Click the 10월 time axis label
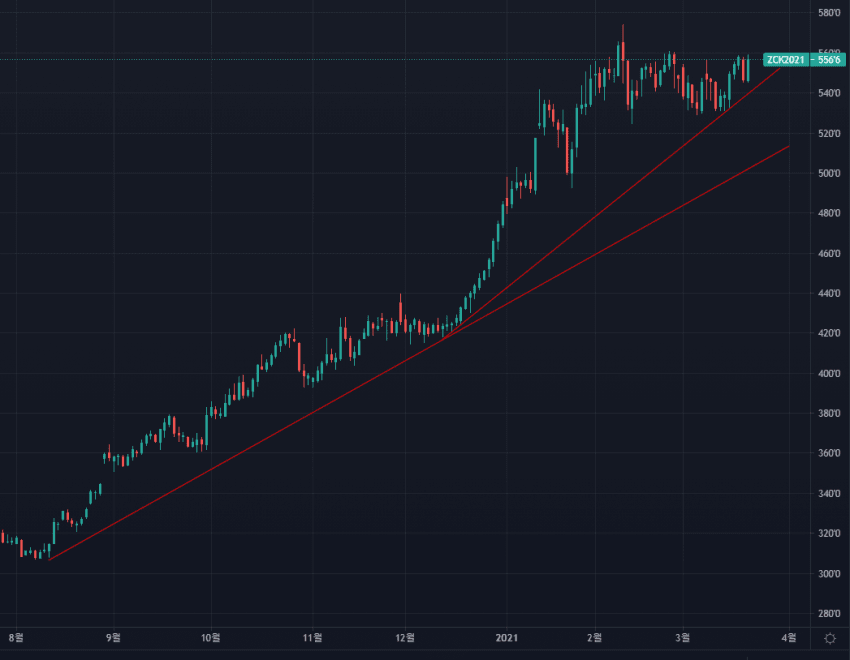850x660 pixels. pyautogui.click(x=210, y=638)
